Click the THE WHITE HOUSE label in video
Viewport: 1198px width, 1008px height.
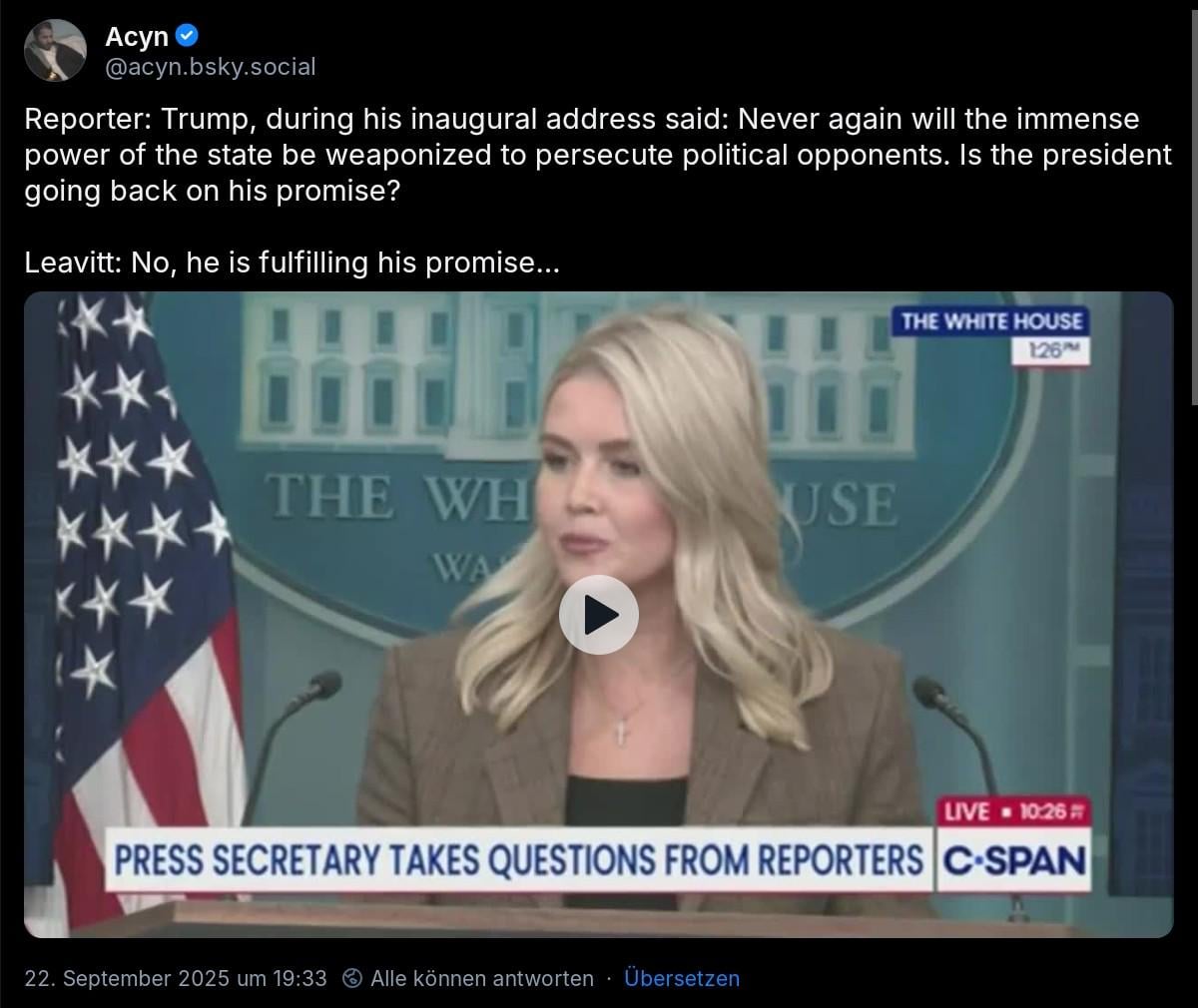(x=991, y=321)
